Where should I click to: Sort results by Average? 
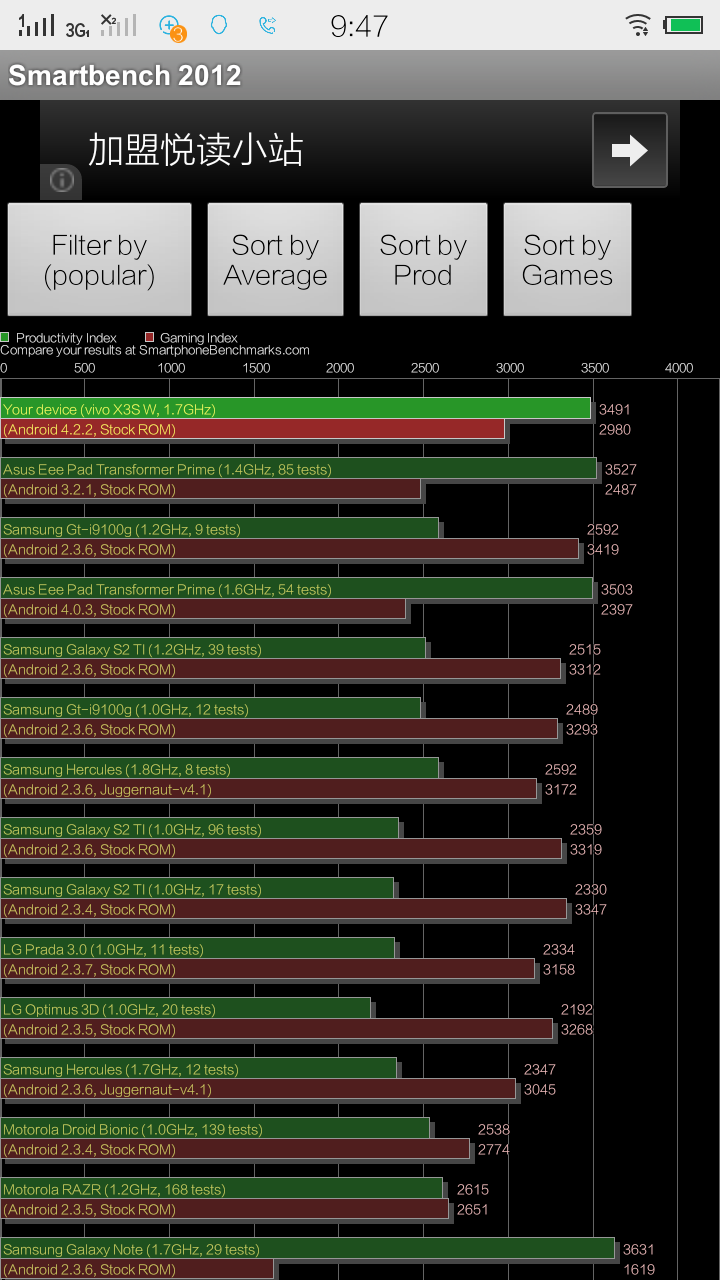tap(275, 259)
